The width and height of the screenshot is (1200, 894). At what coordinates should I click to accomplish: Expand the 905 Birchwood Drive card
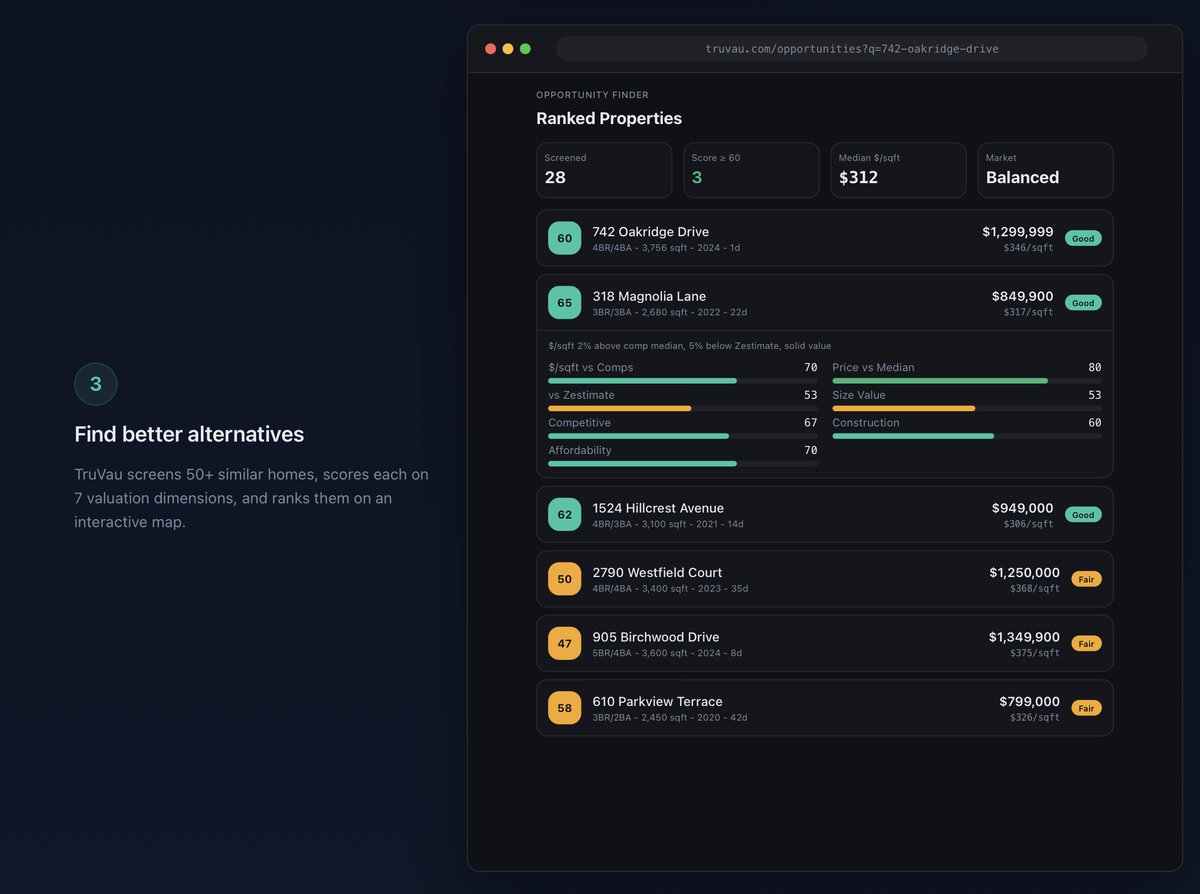(x=825, y=644)
